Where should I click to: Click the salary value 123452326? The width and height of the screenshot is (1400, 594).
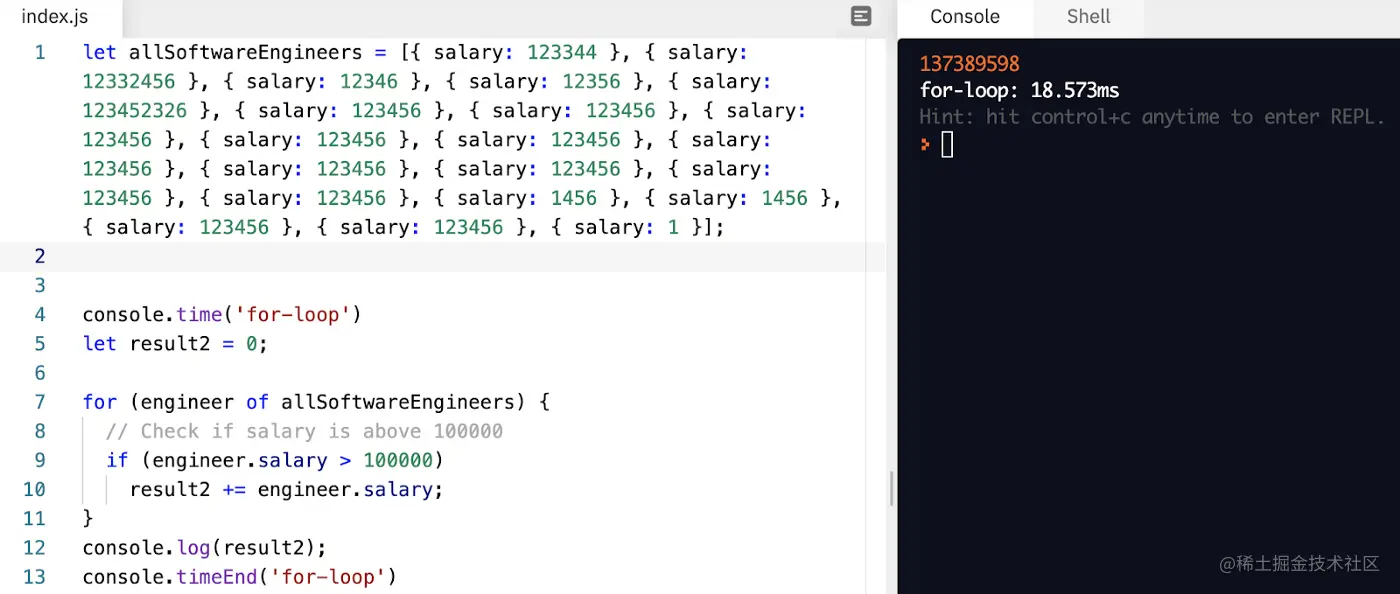(134, 110)
